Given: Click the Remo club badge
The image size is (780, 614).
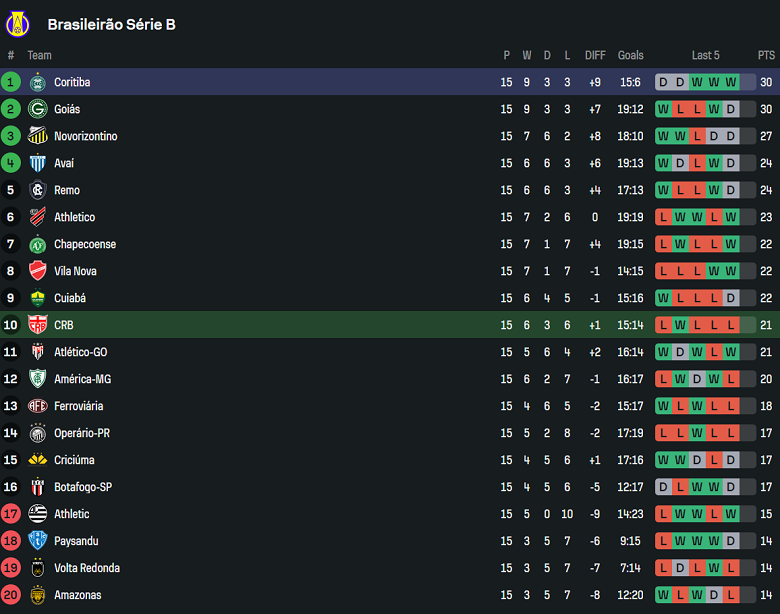Looking at the screenshot, I should click(x=38, y=190).
